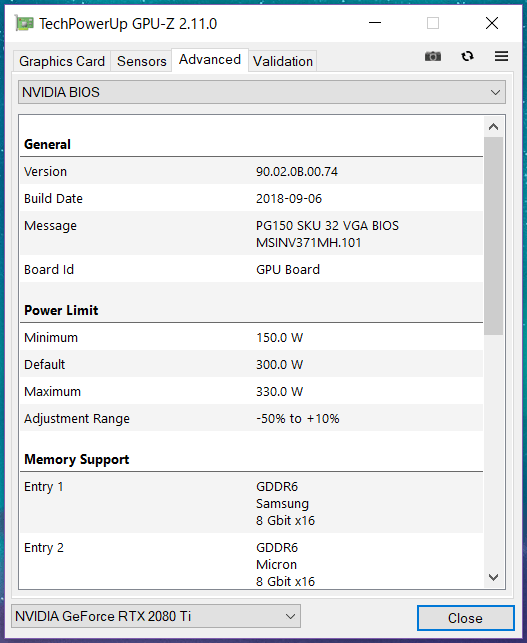Image resolution: width=527 pixels, height=643 pixels.
Task: Expand the NVIDIA BIOS dropdown
Action: pos(262,92)
